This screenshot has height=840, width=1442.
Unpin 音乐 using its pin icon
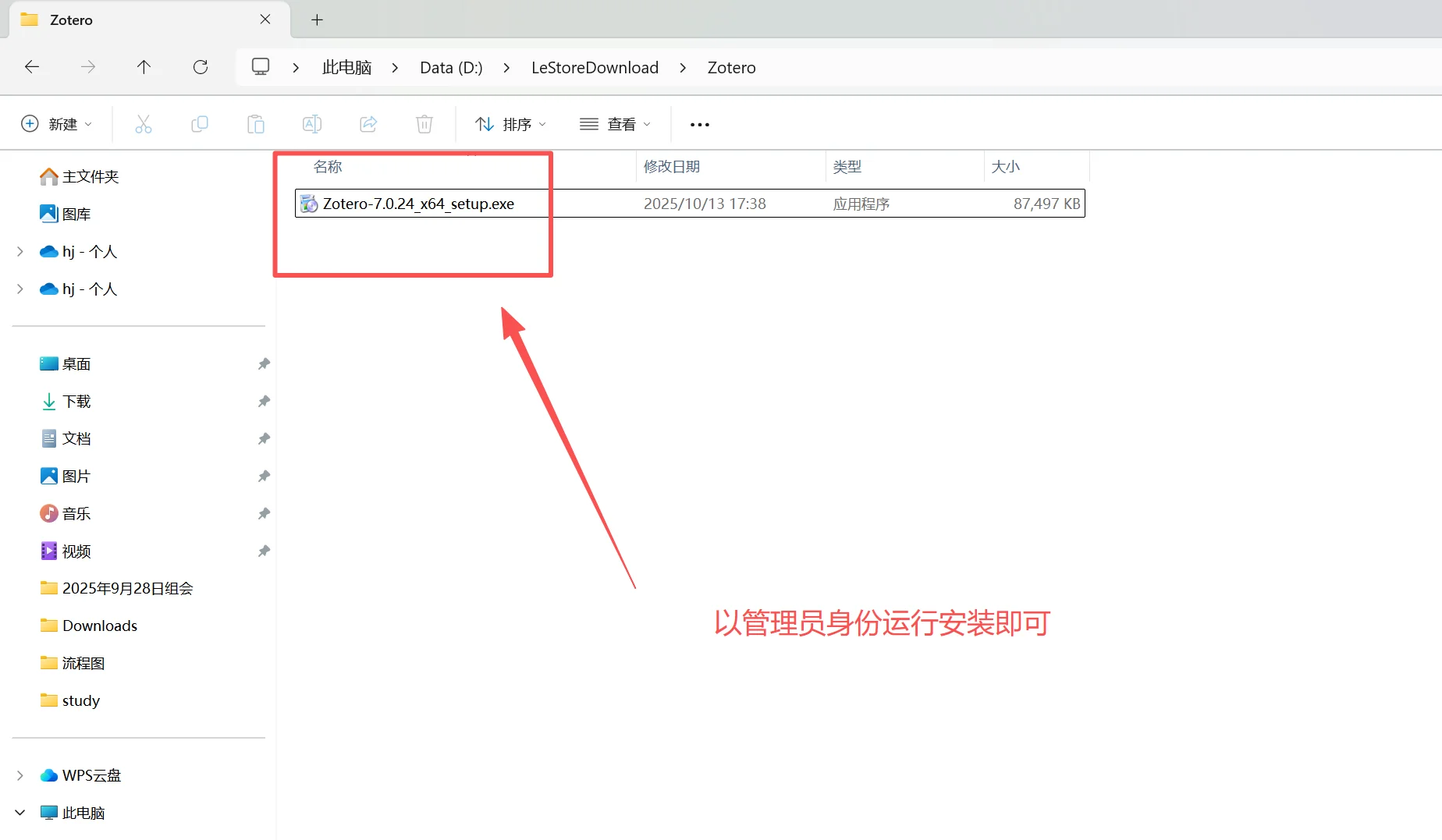tap(264, 513)
